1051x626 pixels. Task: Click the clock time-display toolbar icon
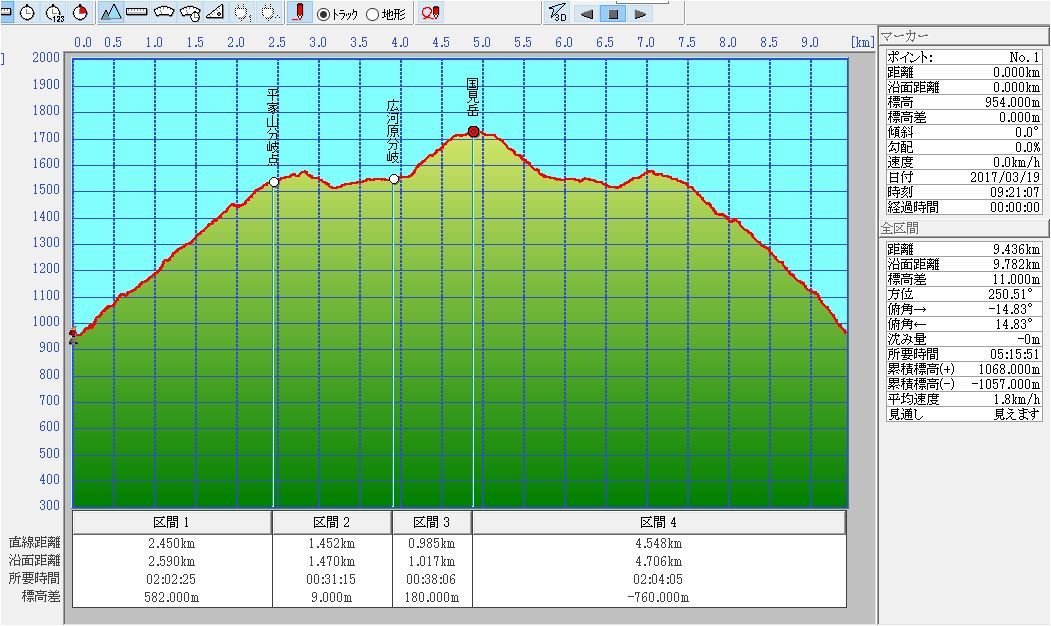(27, 13)
